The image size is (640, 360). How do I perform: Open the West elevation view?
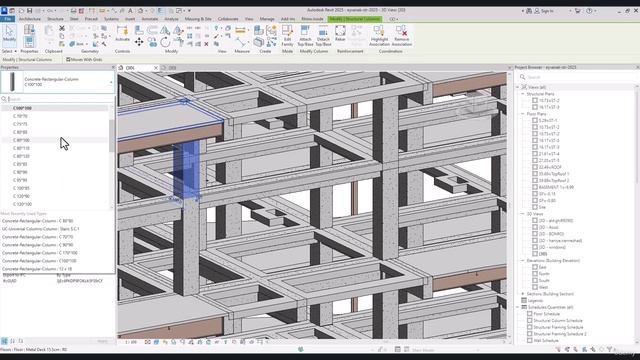point(543,287)
